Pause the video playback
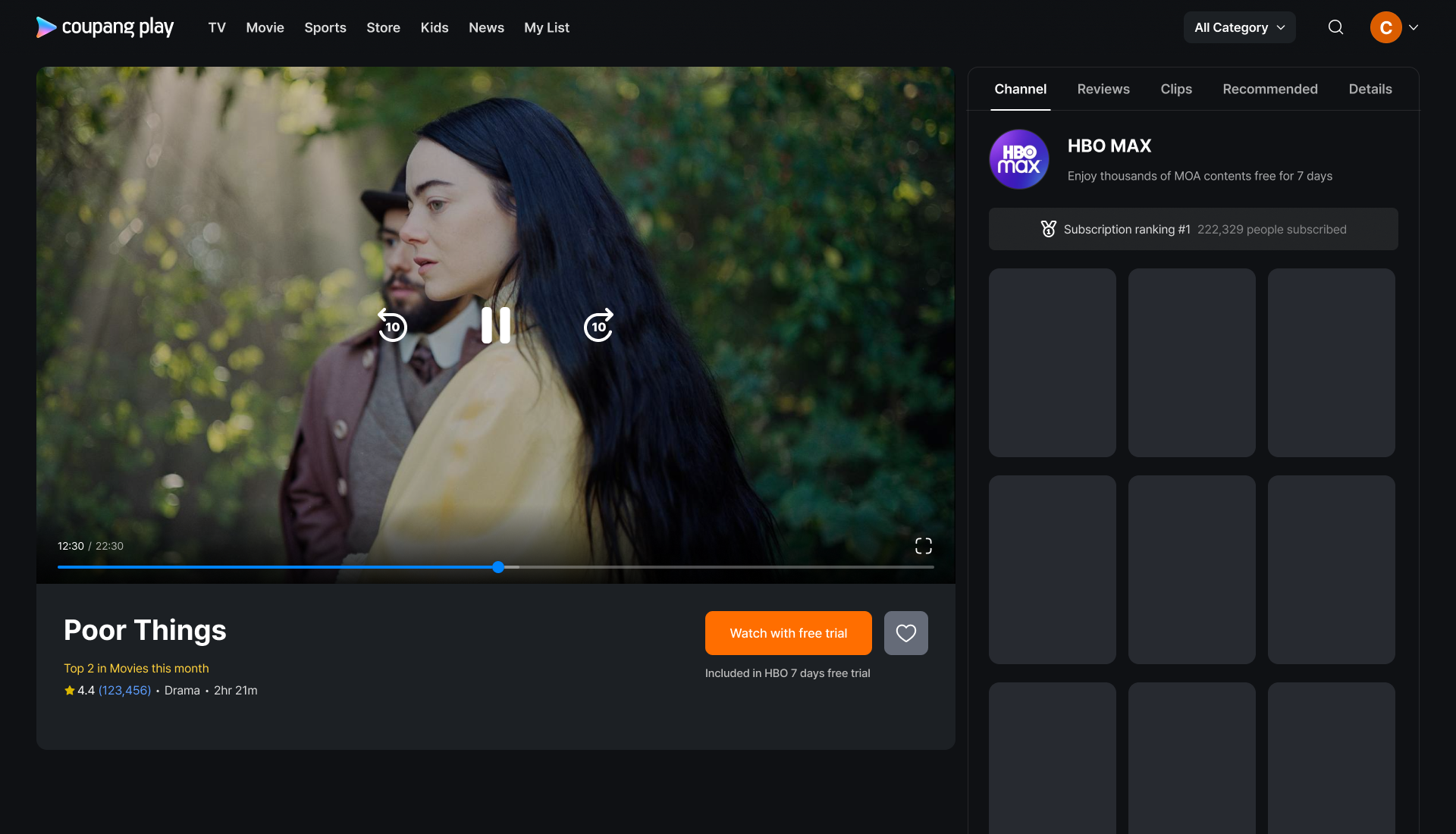 (496, 325)
